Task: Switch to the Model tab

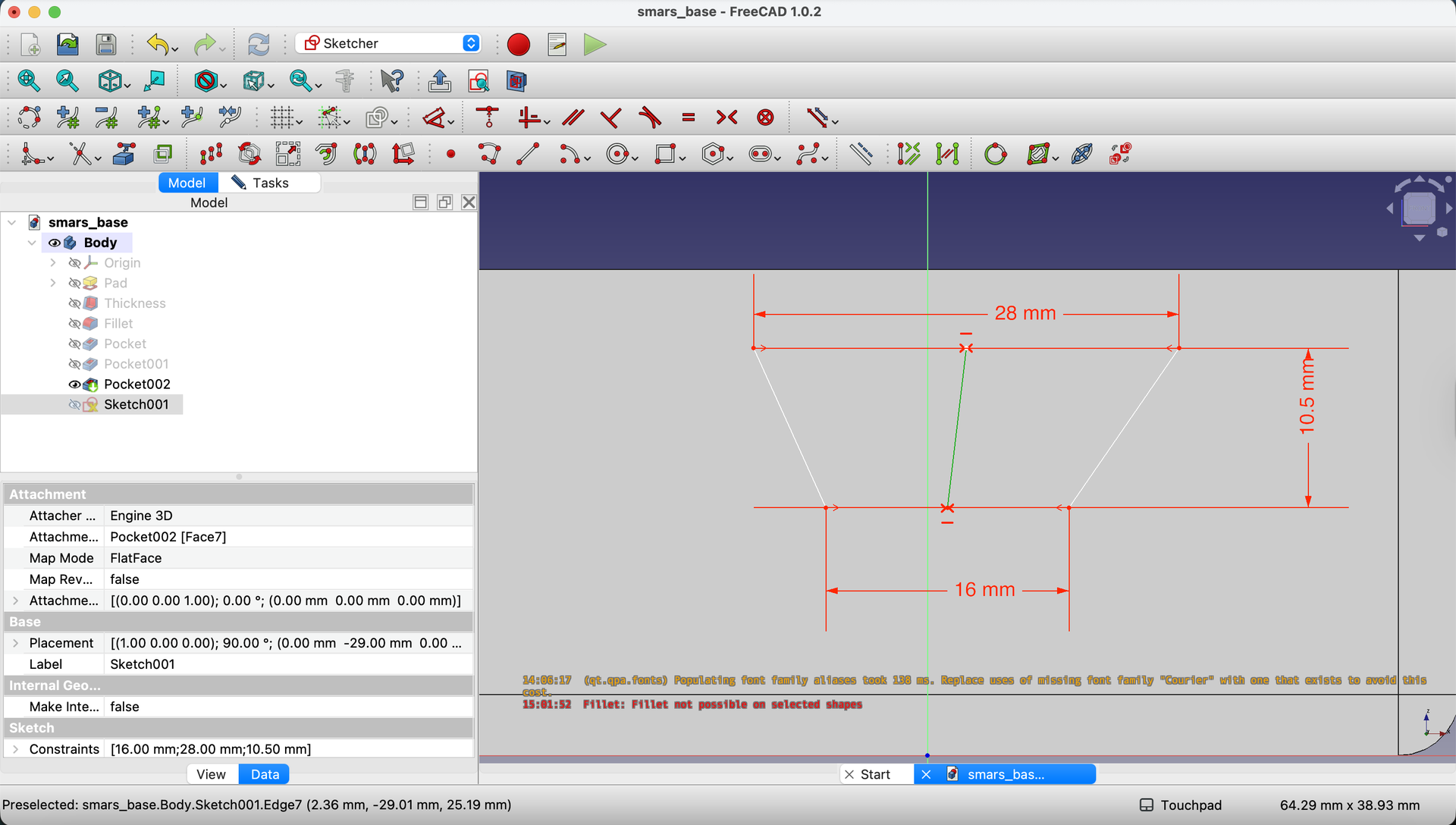Action: click(187, 183)
